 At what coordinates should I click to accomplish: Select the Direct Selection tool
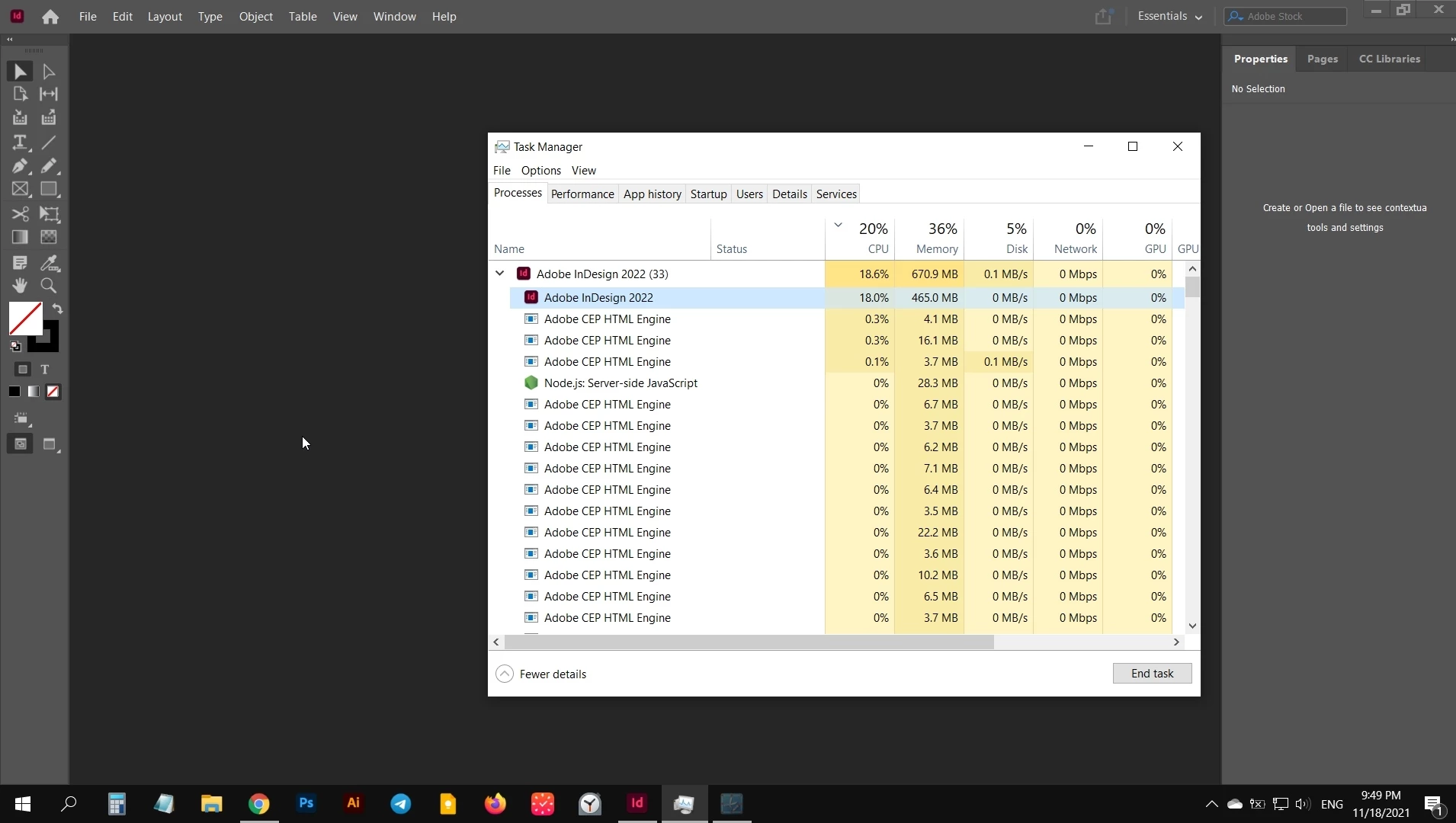click(49, 72)
